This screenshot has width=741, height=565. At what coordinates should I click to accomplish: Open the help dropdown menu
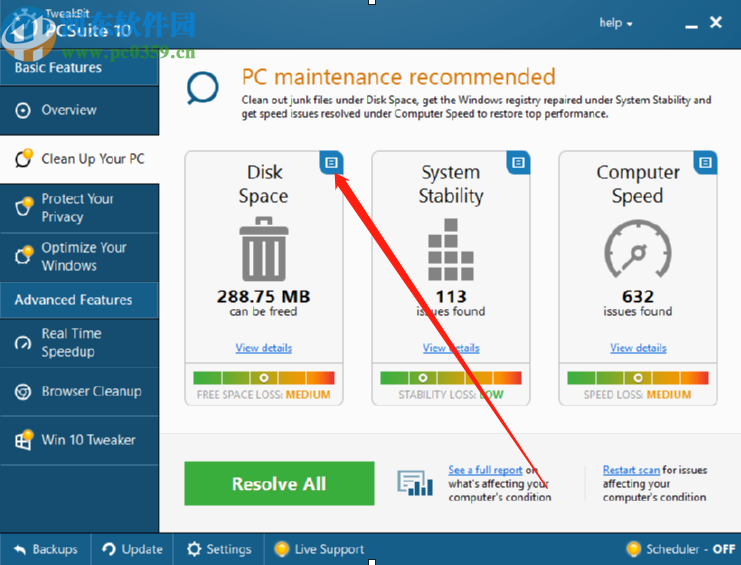pyautogui.click(x=615, y=23)
